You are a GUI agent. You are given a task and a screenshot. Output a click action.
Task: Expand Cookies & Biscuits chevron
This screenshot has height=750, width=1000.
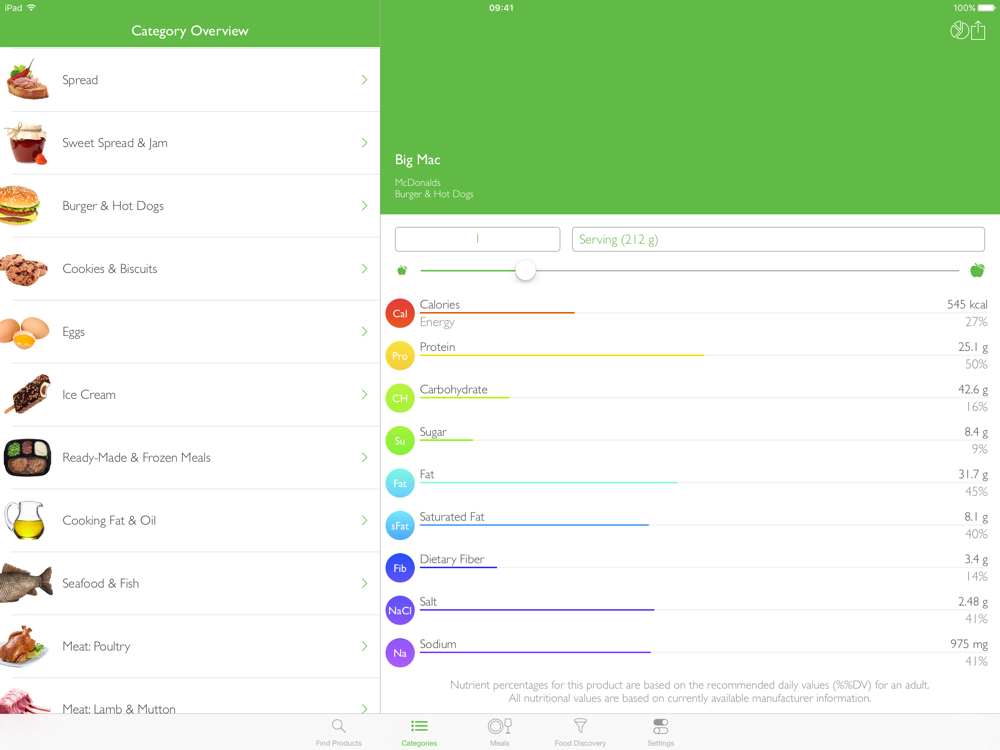point(364,268)
